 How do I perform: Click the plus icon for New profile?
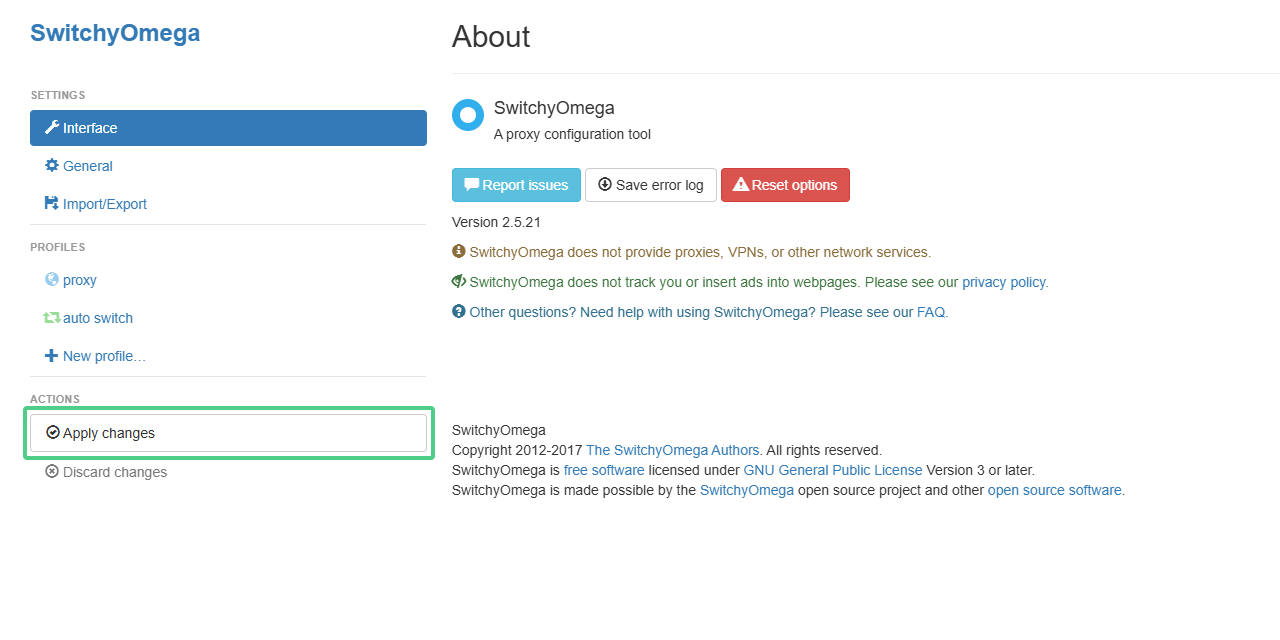pyautogui.click(x=52, y=356)
